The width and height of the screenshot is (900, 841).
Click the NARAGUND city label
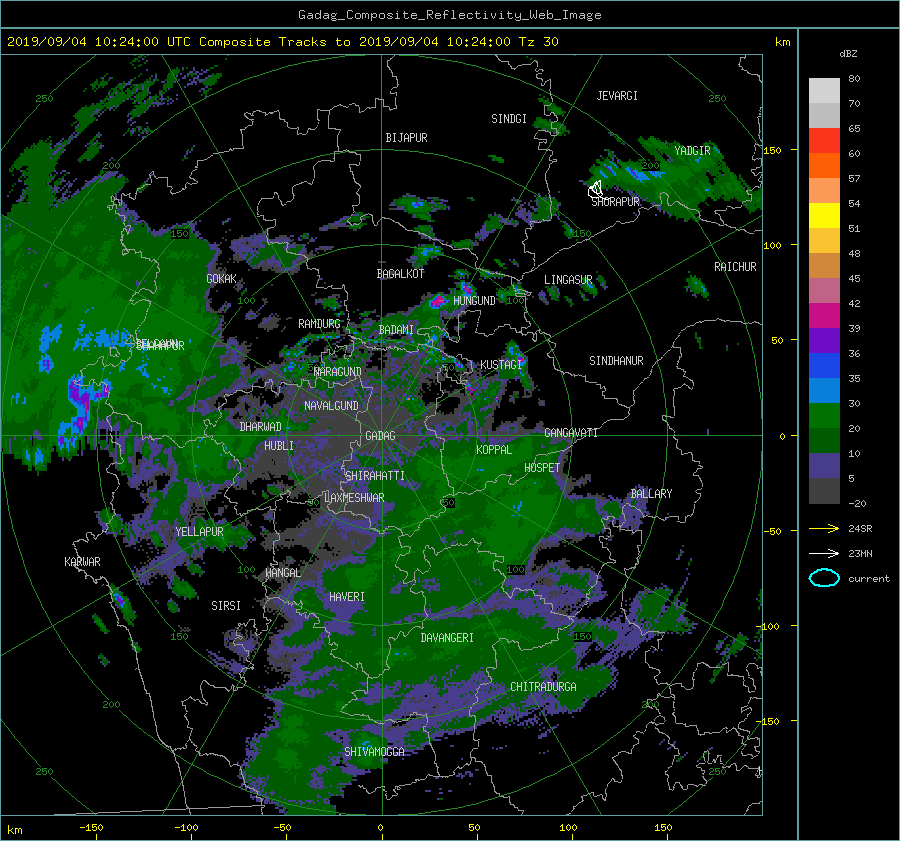click(338, 372)
